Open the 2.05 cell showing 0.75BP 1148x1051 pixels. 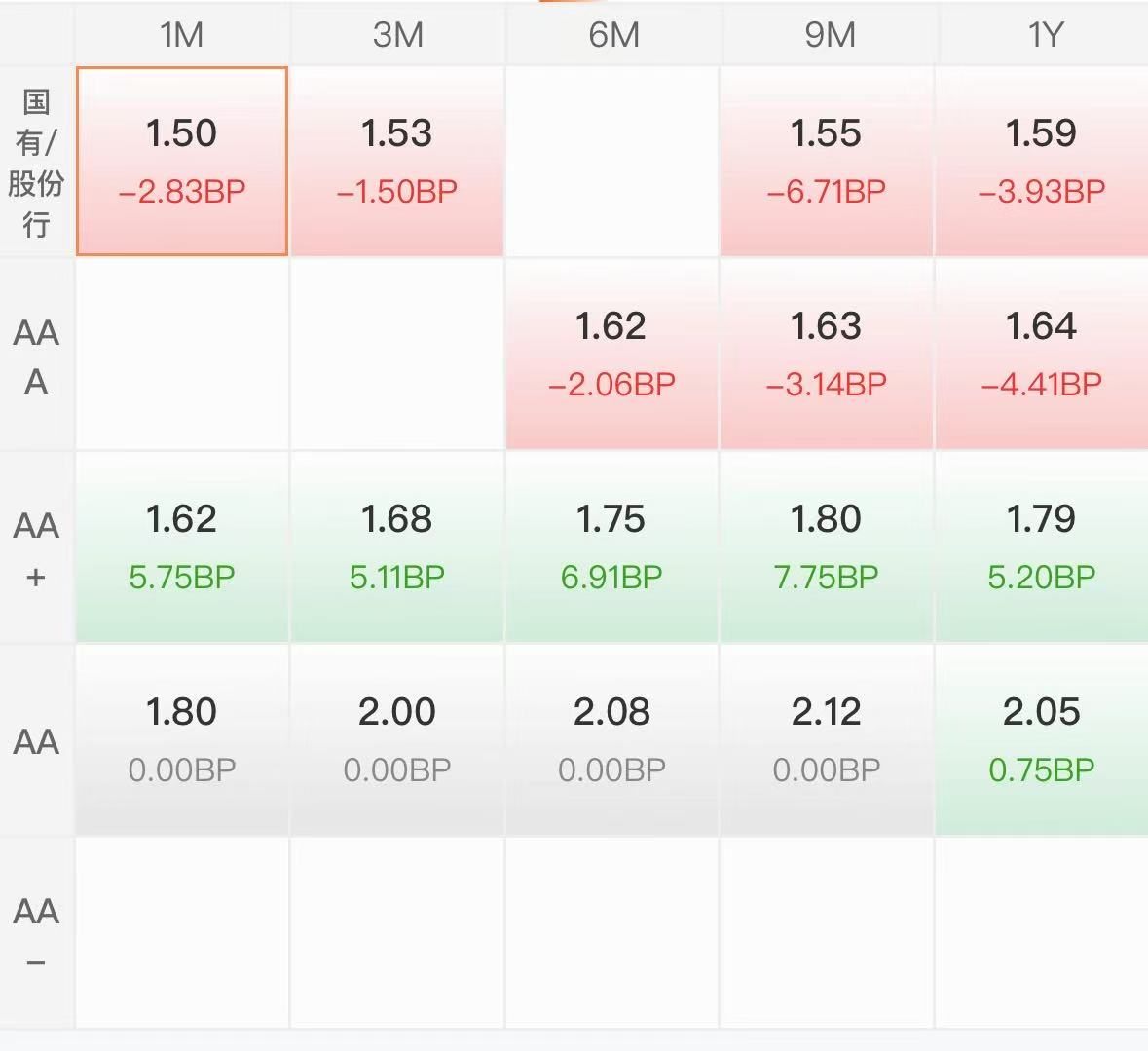pyautogui.click(x=1043, y=739)
